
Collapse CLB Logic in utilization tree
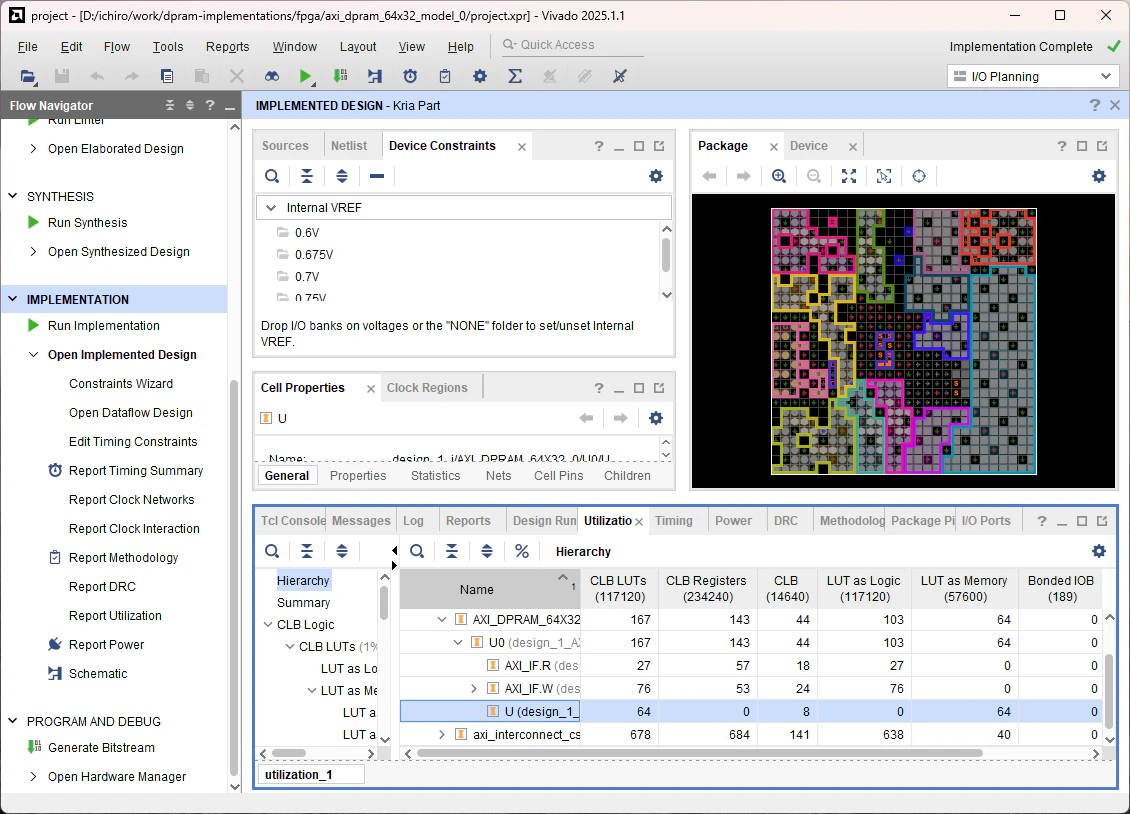coord(268,625)
